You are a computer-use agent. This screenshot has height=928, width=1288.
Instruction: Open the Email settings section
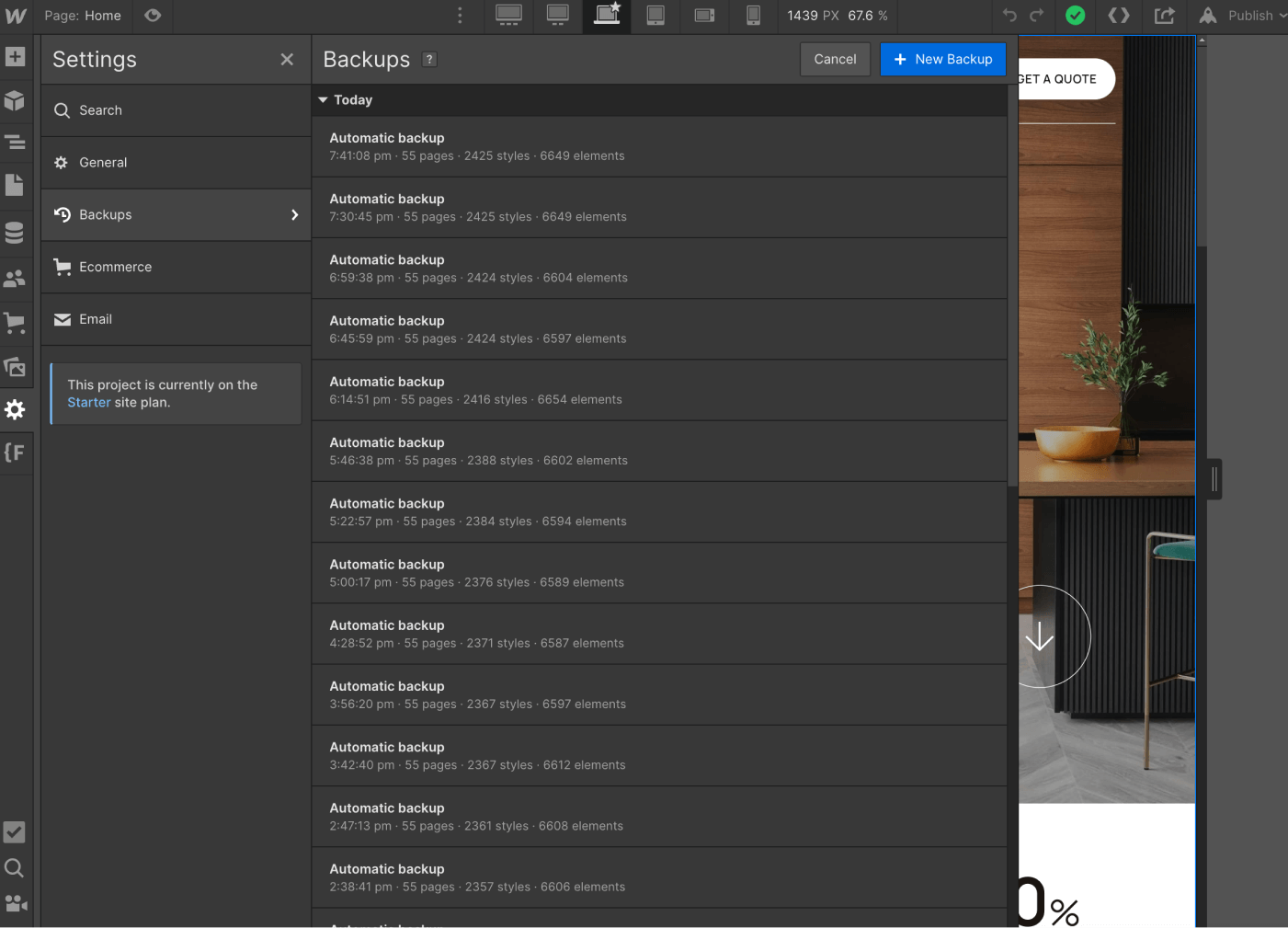click(x=96, y=319)
